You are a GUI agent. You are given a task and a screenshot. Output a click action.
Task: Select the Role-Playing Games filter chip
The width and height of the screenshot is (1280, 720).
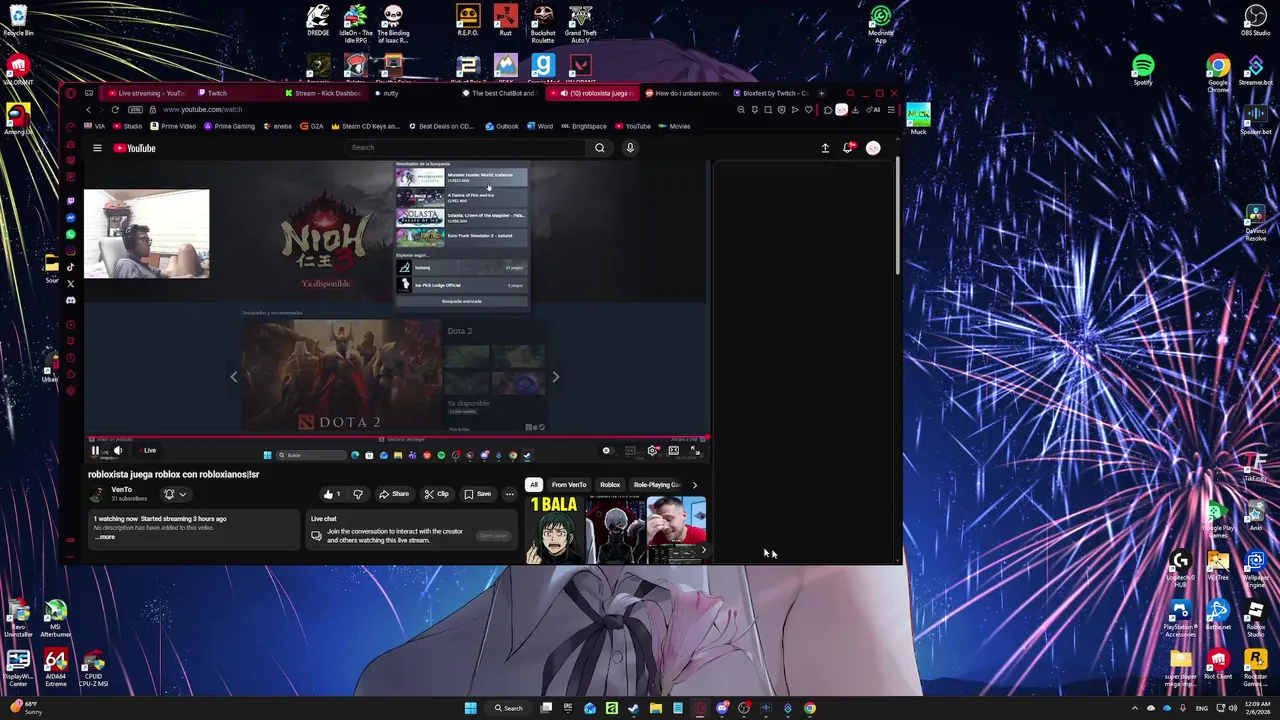(x=656, y=485)
